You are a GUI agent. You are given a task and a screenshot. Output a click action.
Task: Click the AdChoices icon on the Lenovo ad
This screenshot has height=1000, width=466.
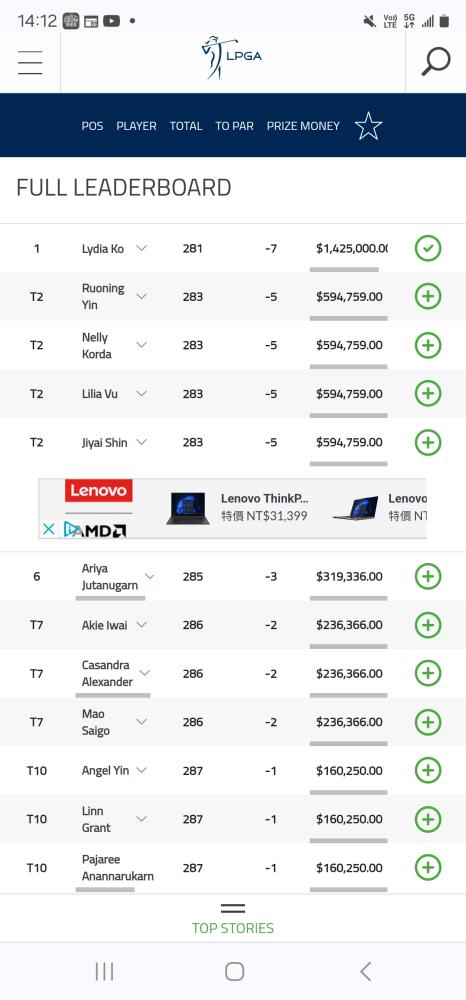click(x=73, y=529)
